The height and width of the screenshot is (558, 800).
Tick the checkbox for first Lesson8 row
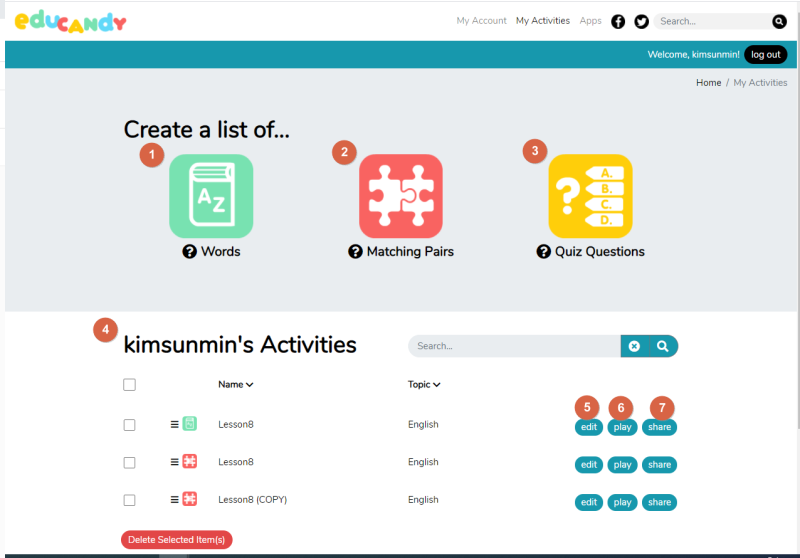tap(130, 425)
